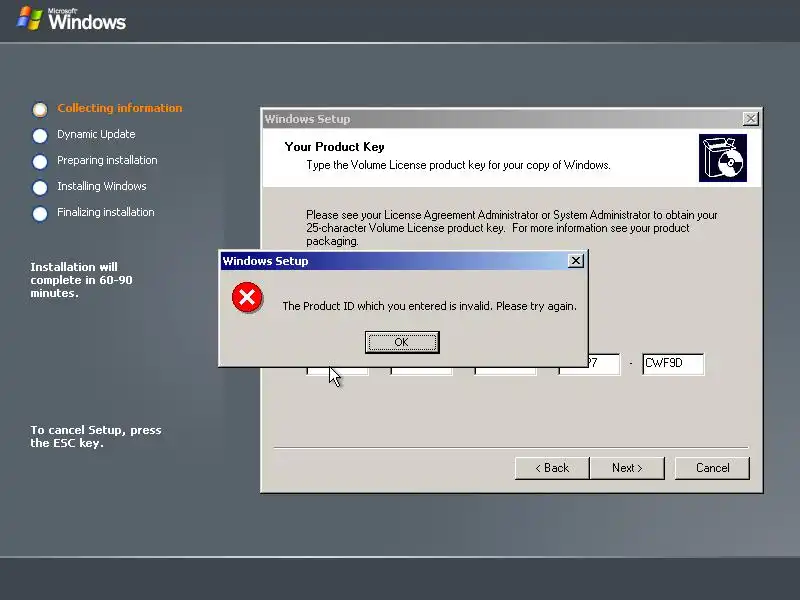Select the Collecting information step bullet
This screenshot has width=800, height=600.
point(40,109)
